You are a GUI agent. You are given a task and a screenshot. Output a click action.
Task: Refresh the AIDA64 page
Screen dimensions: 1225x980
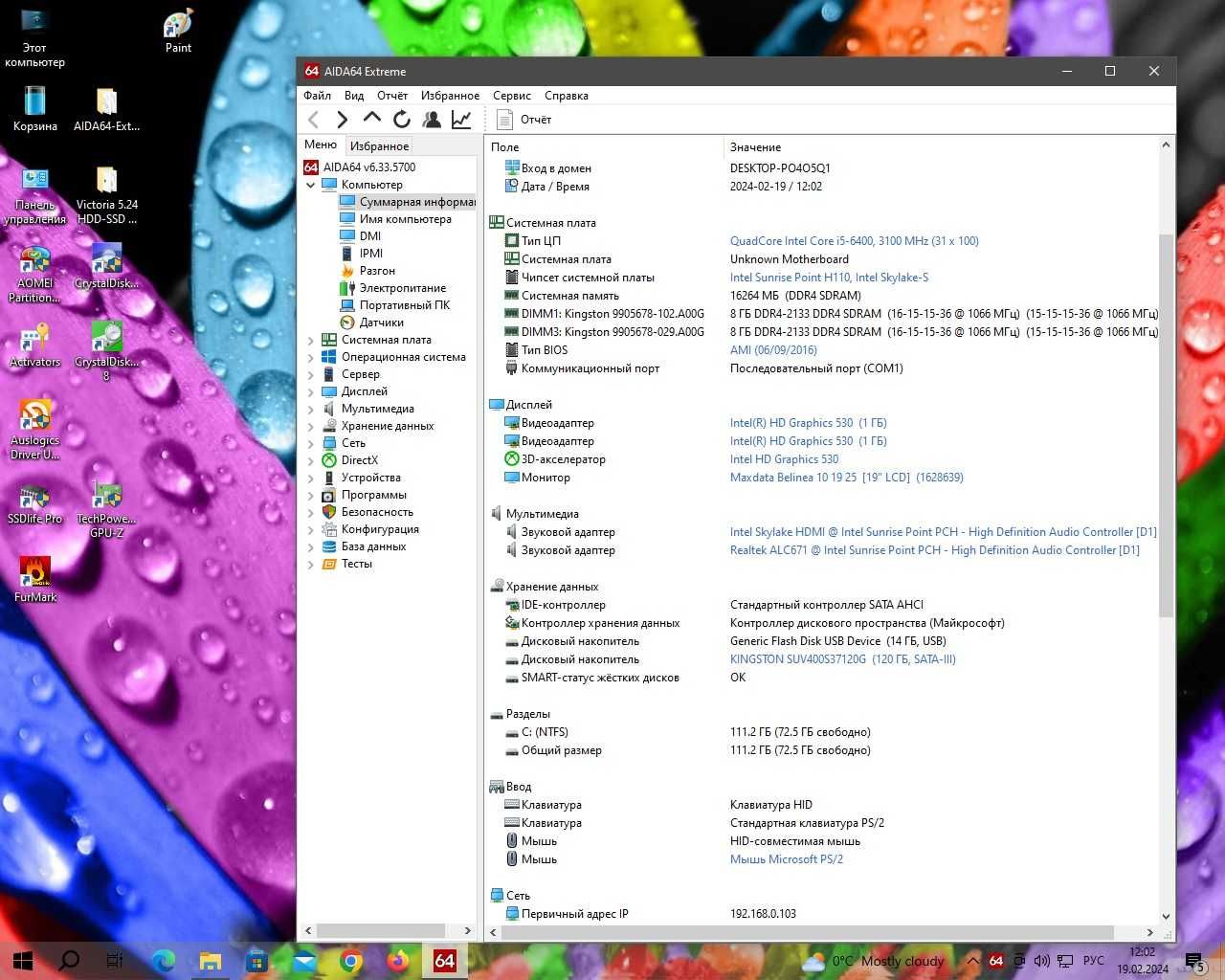coord(402,119)
